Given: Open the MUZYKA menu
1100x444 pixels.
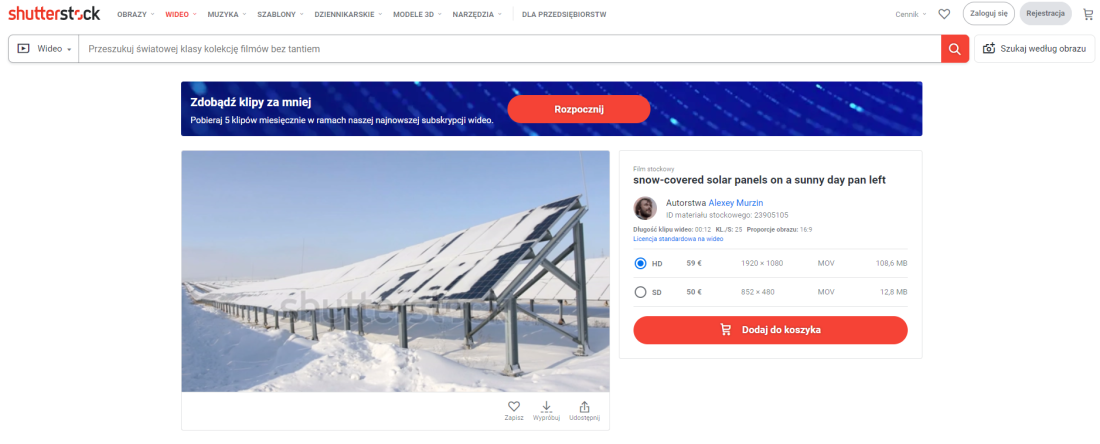Looking at the screenshot, I should [x=227, y=14].
